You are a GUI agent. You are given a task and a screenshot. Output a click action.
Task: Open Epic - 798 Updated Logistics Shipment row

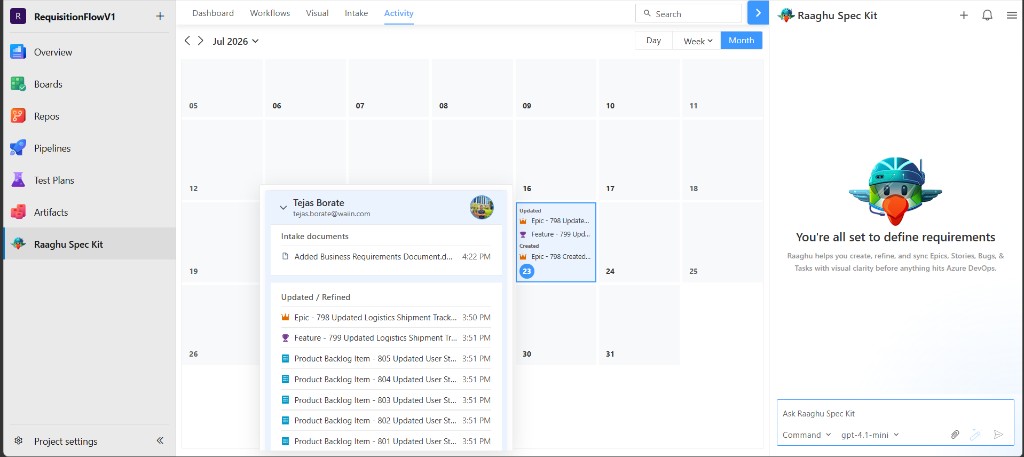point(386,317)
